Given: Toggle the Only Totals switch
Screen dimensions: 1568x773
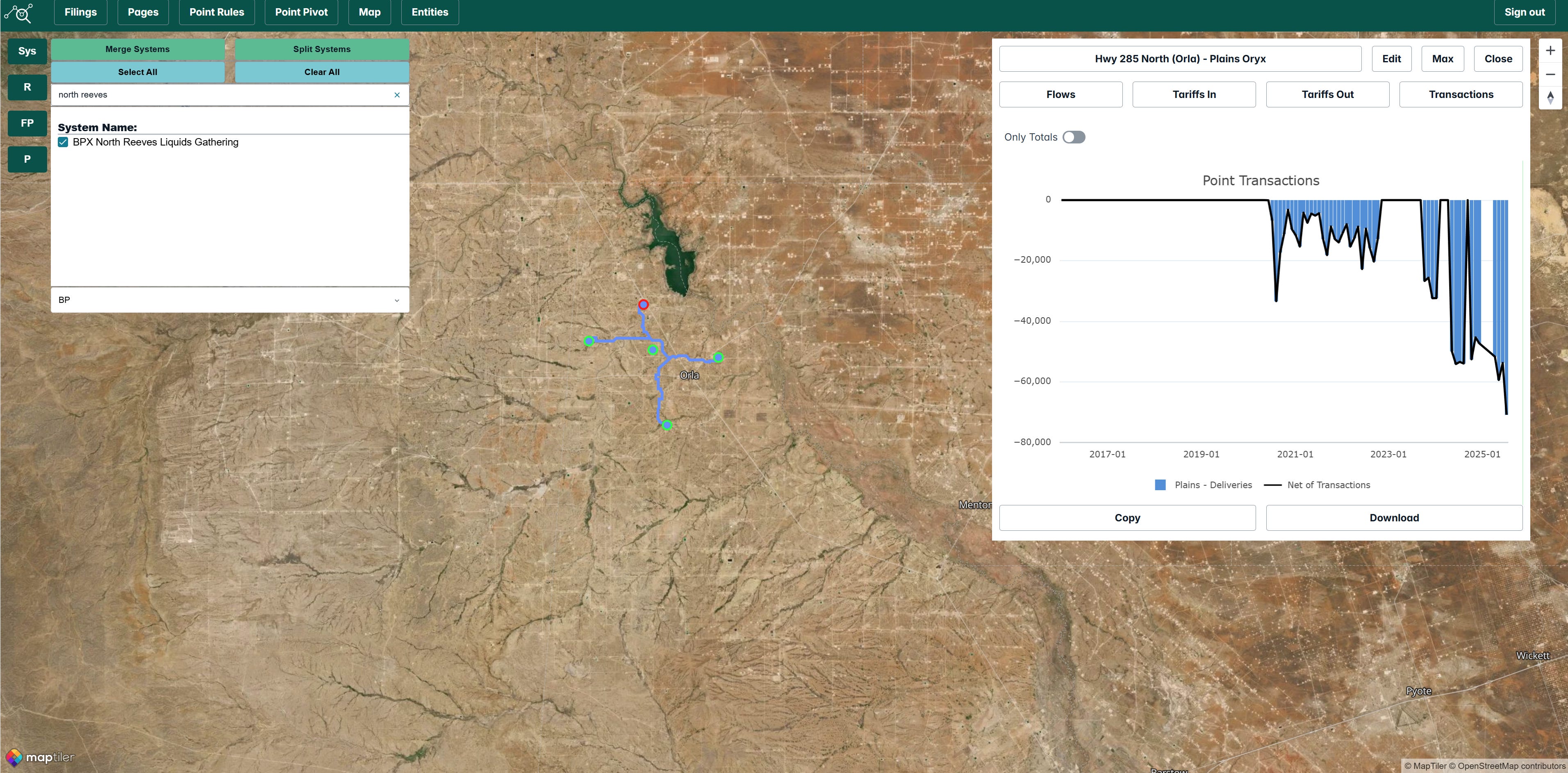Looking at the screenshot, I should tap(1074, 138).
